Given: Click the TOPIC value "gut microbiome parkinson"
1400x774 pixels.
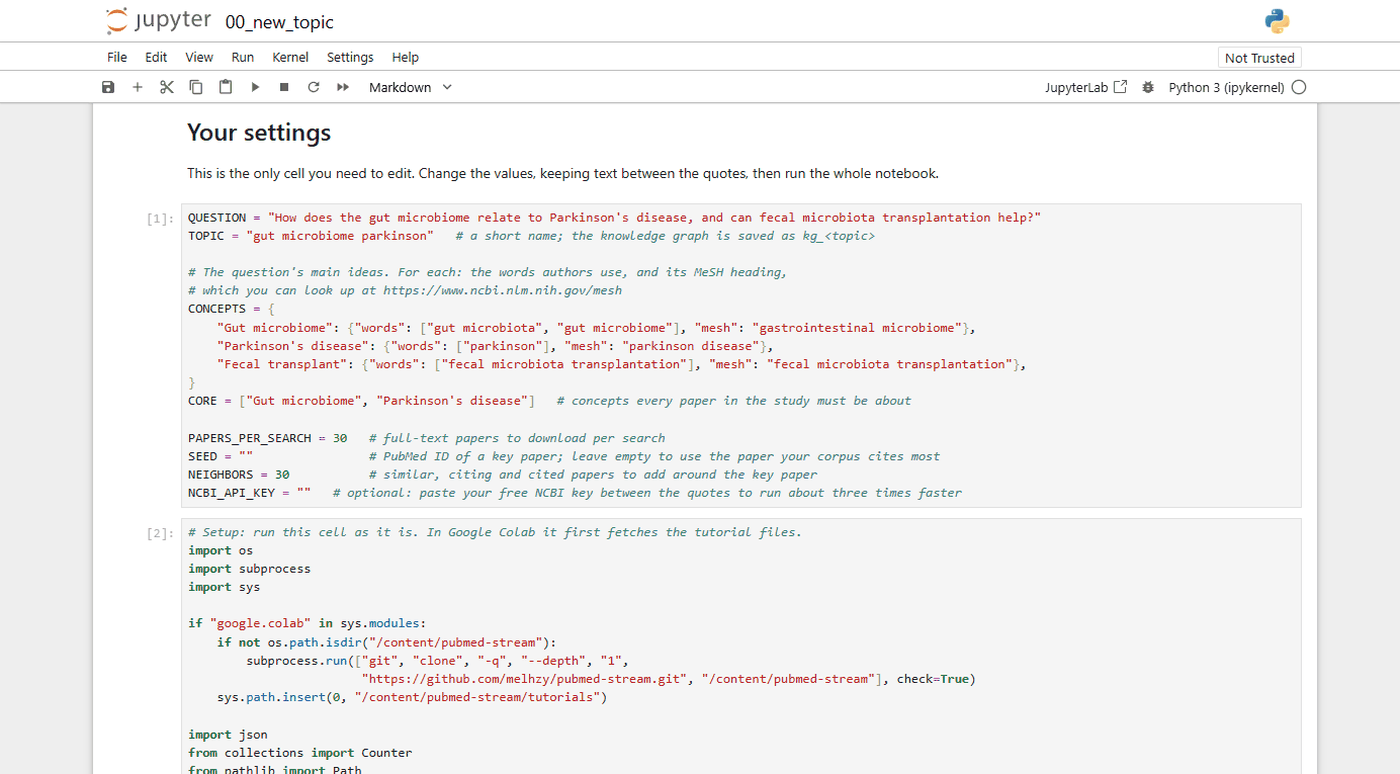Looking at the screenshot, I should click(x=340, y=236).
